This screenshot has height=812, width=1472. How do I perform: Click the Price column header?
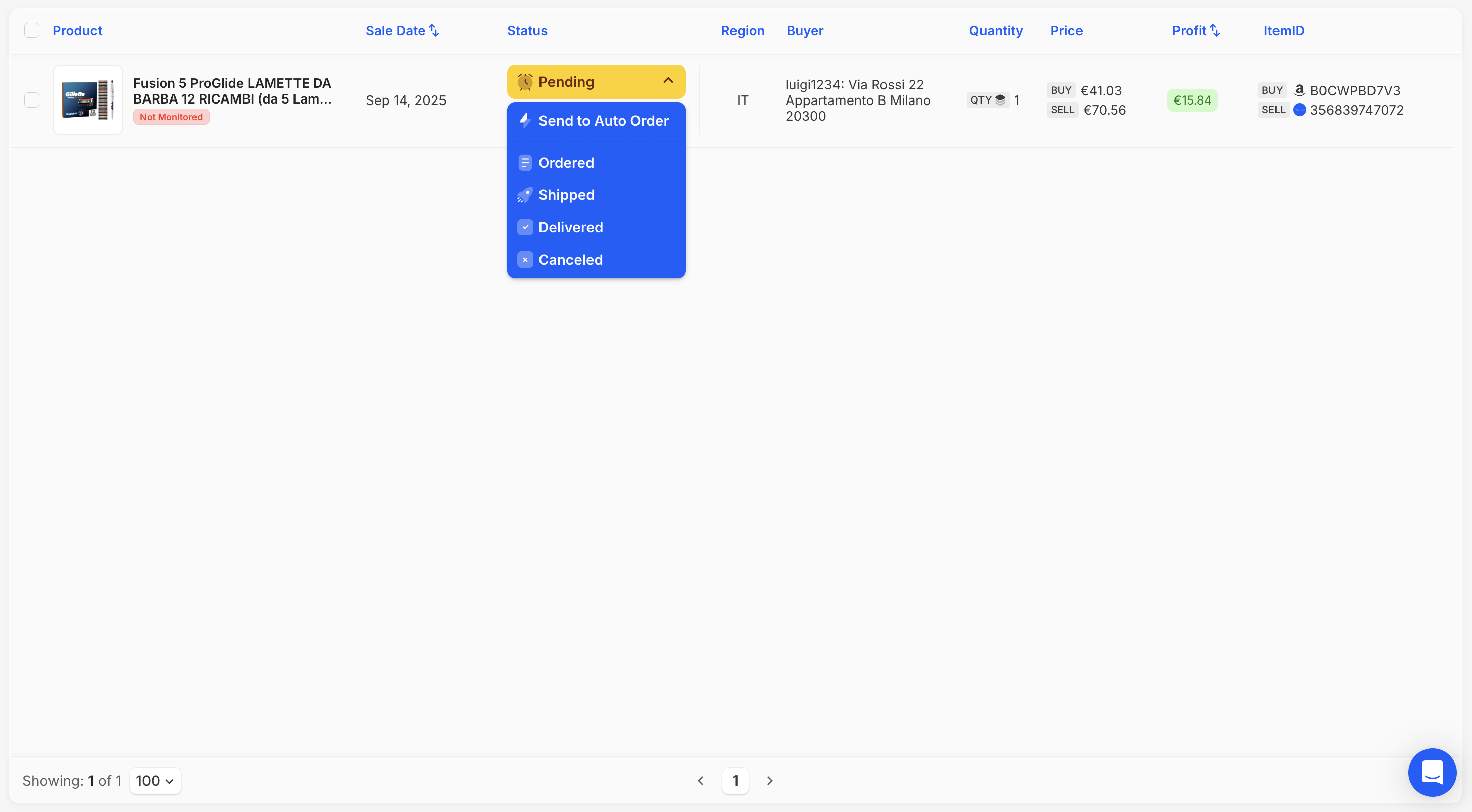coord(1066,31)
